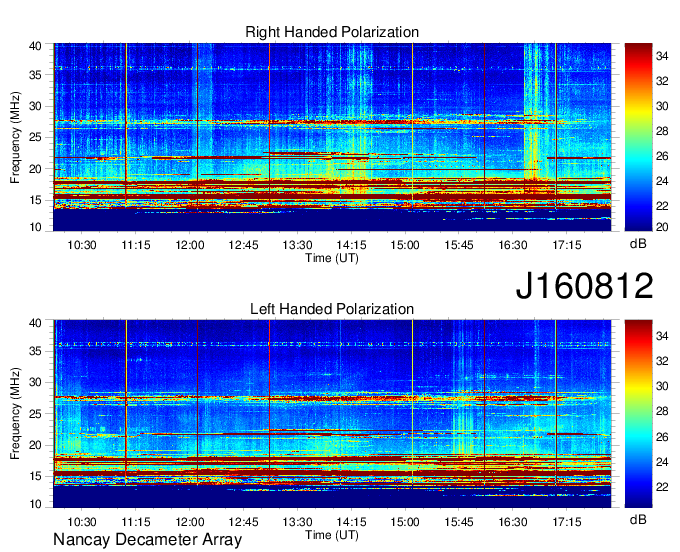Click 30 MHz tick on Right Handed plot

(35, 106)
